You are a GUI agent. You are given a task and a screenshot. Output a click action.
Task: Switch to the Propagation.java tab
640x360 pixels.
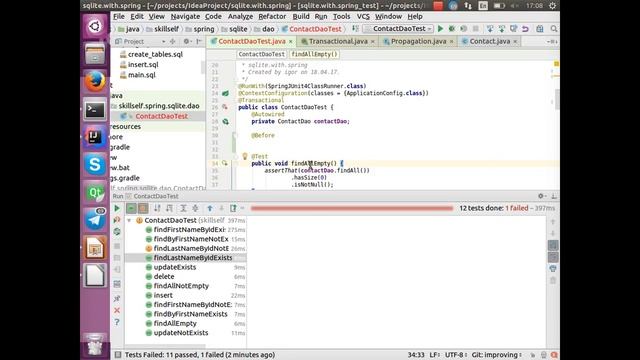coord(418,41)
